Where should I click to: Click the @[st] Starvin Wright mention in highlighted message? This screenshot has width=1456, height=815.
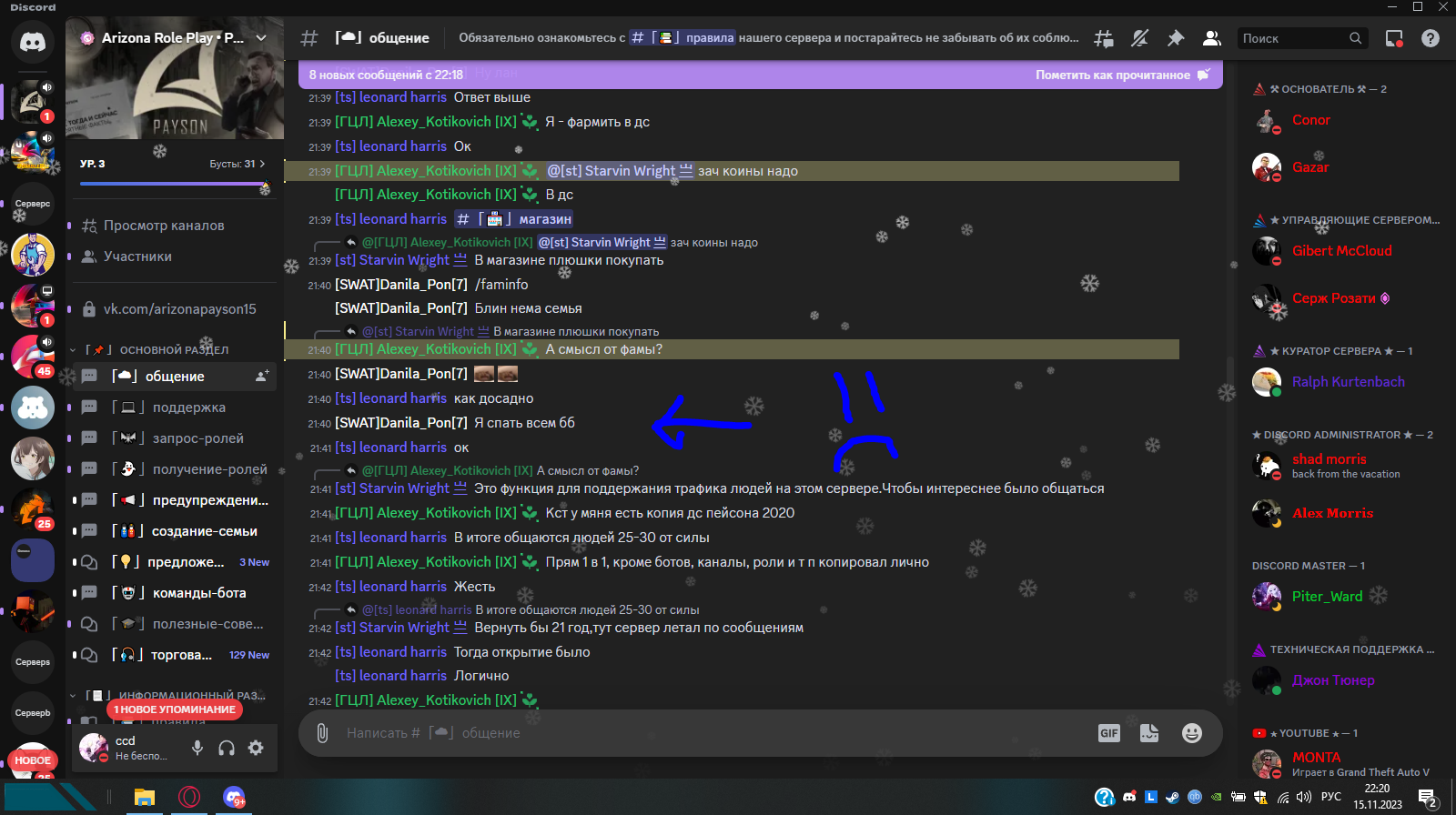[x=619, y=171]
